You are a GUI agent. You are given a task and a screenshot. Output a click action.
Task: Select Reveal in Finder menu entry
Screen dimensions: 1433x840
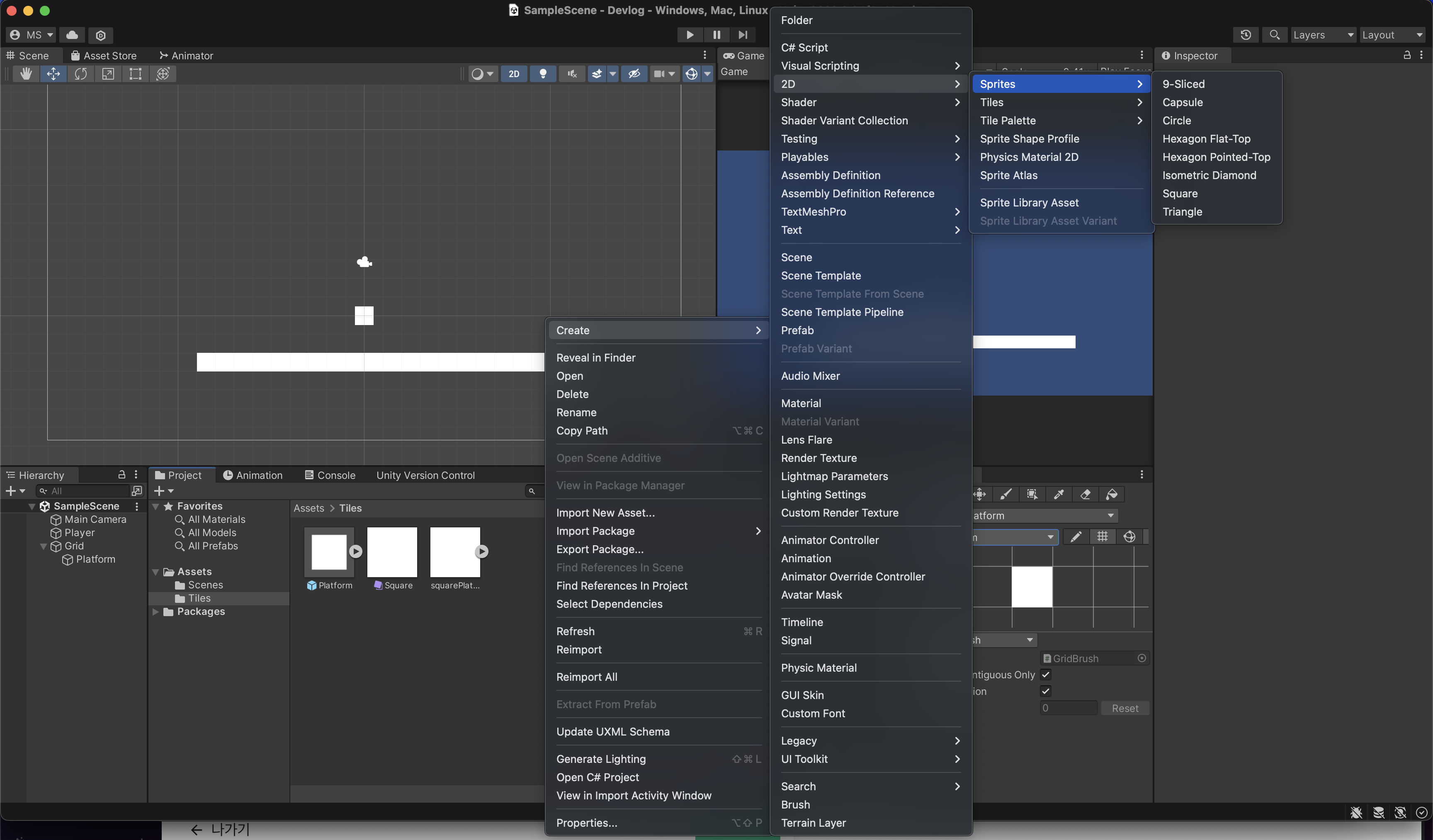tap(595, 358)
